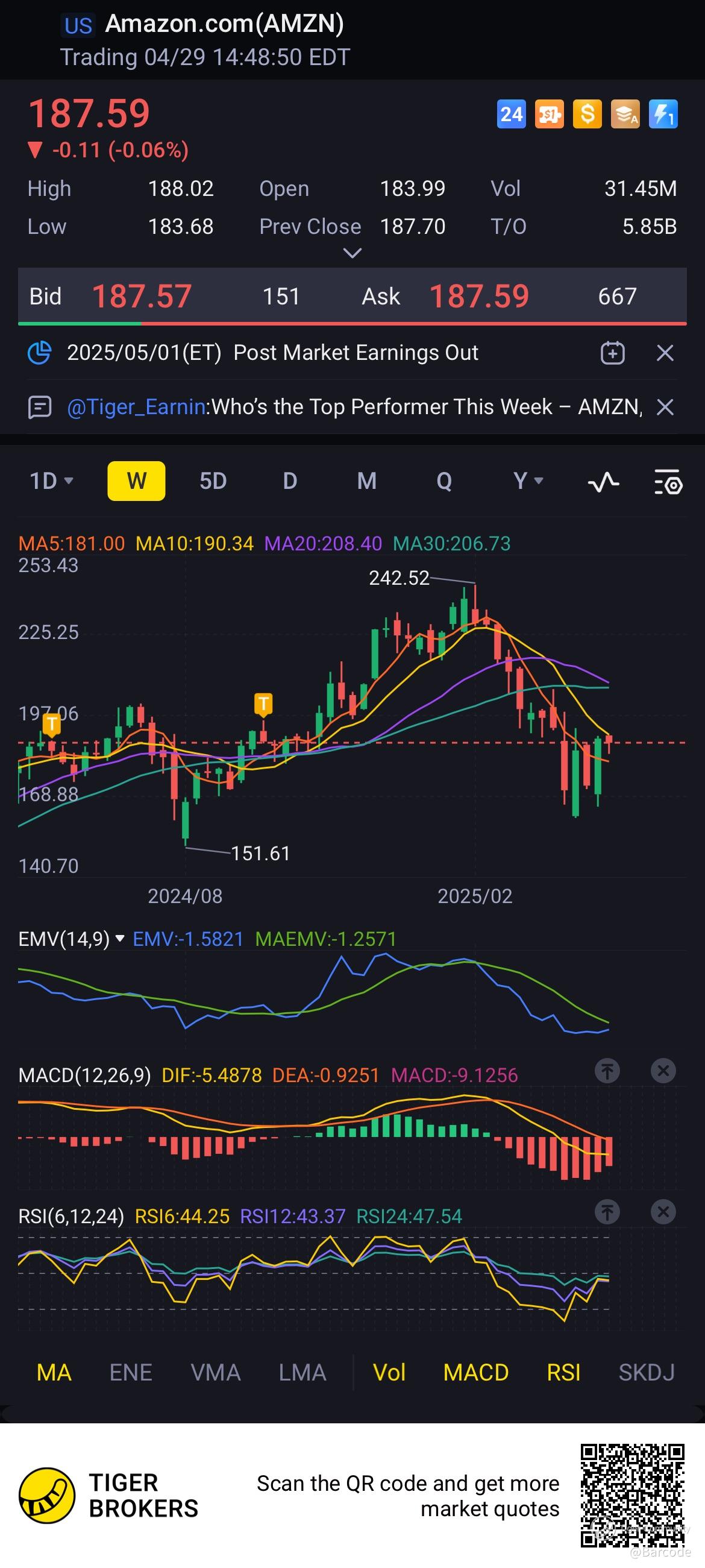Close the RSI indicator panel
705x1568 pixels.
[663, 1211]
